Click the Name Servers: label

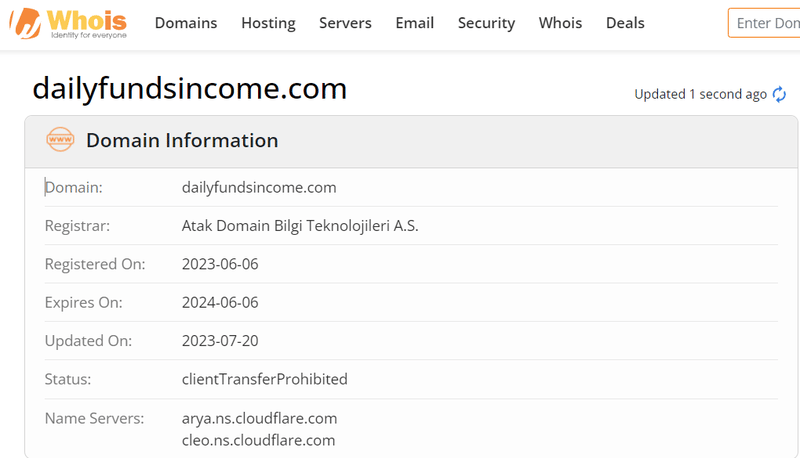click(94, 418)
